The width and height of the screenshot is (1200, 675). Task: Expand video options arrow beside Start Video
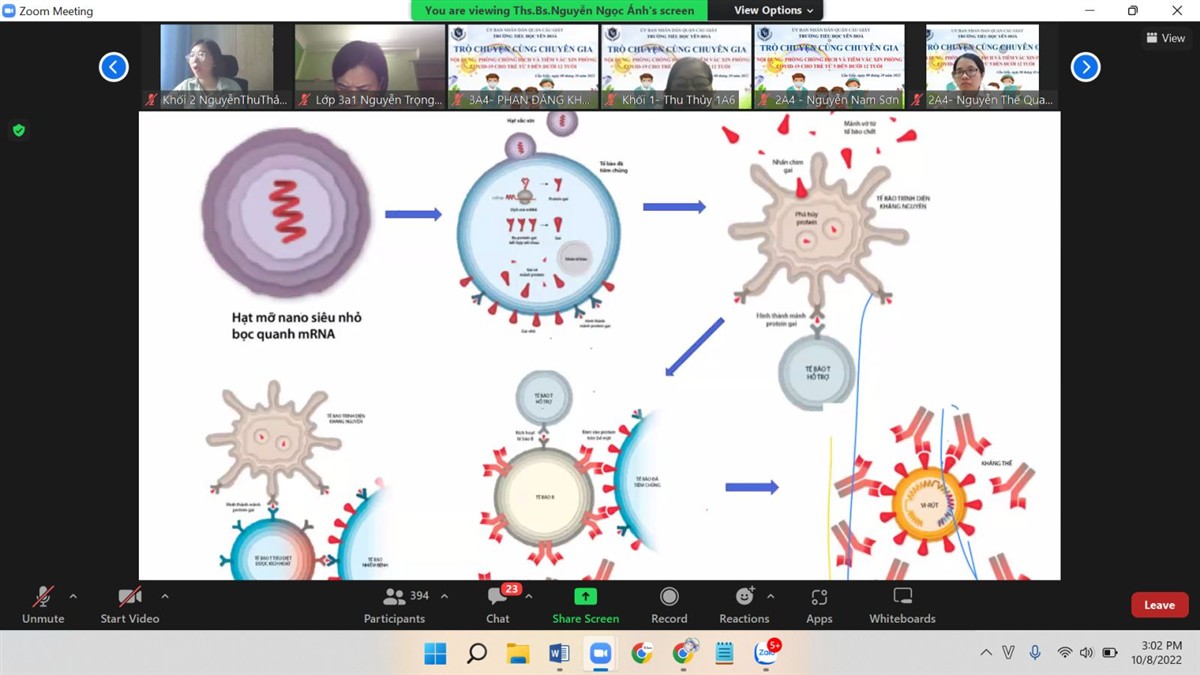(165, 597)
